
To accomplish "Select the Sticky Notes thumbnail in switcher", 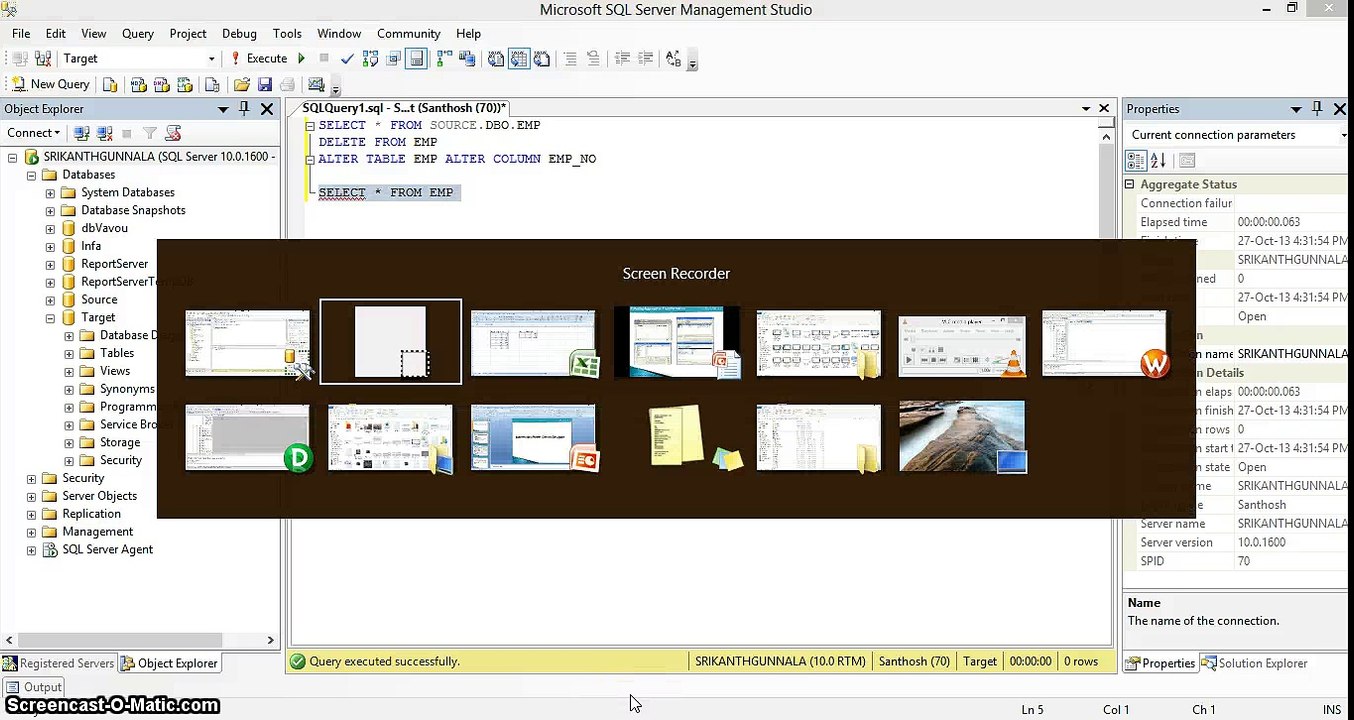I will pos(696,438).
